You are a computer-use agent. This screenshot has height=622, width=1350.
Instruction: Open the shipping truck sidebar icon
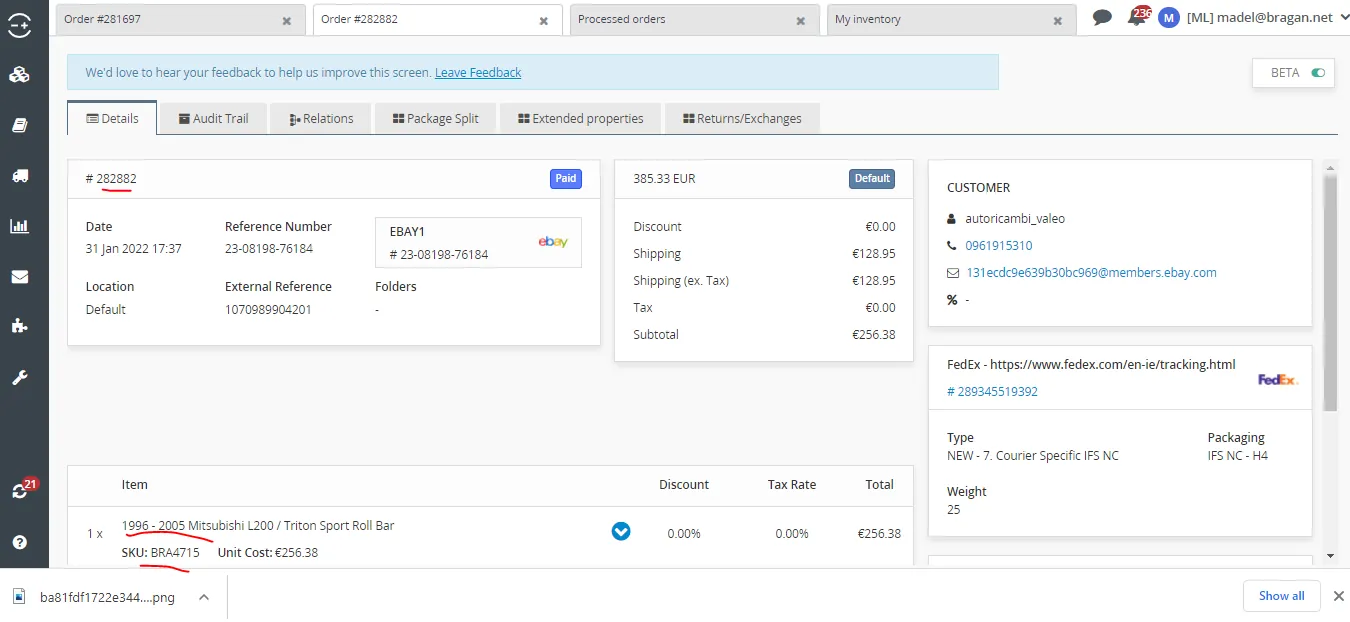coord(19,176)
